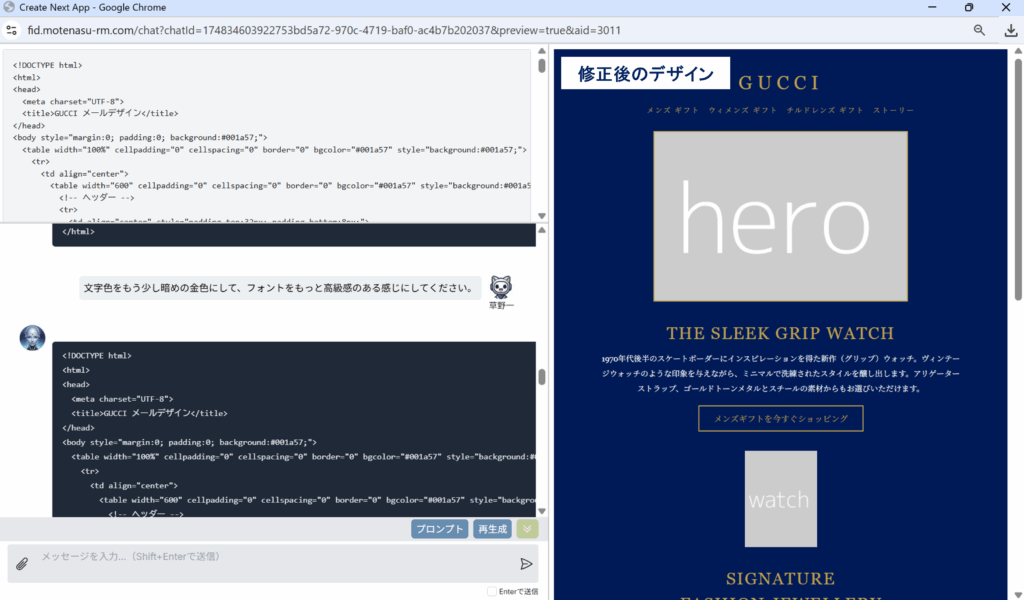
Task: Click the top code panel scrollbar thumb
Action: tap(541, 66)
